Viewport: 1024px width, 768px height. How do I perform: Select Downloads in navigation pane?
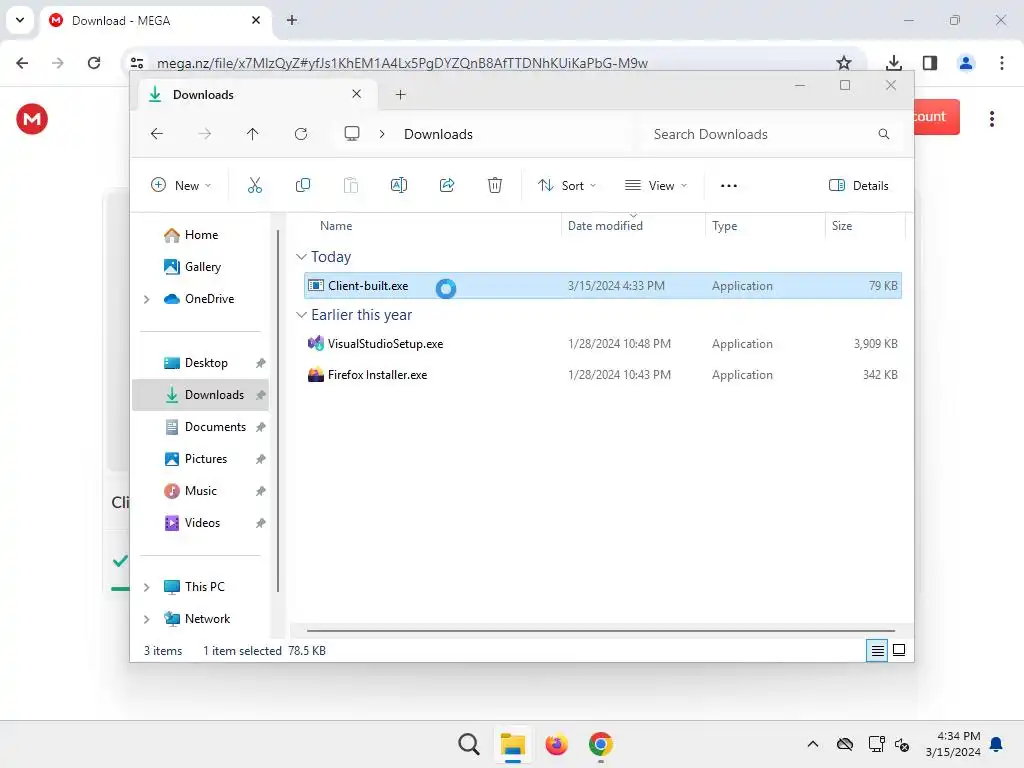[200, 395]
